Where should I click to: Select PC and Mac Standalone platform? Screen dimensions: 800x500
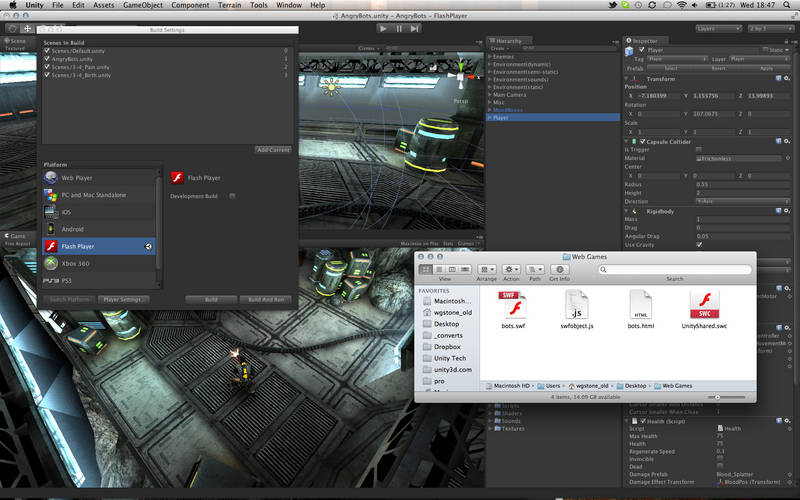[98, 195]
